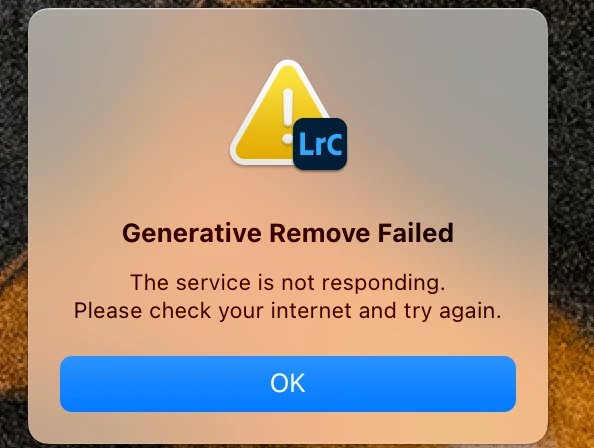Click the word 'Remove' in the title
594x448 pixels.
click(319, 233)
